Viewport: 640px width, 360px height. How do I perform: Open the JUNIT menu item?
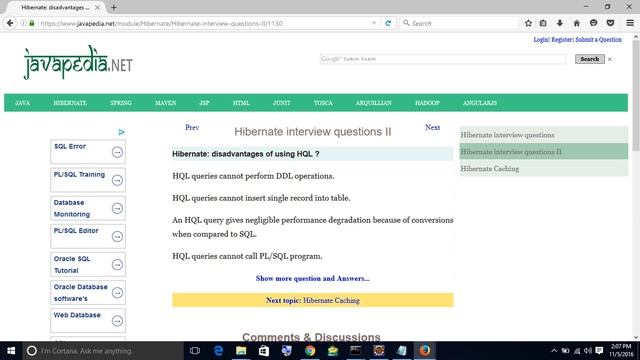(x=282, y=103)
